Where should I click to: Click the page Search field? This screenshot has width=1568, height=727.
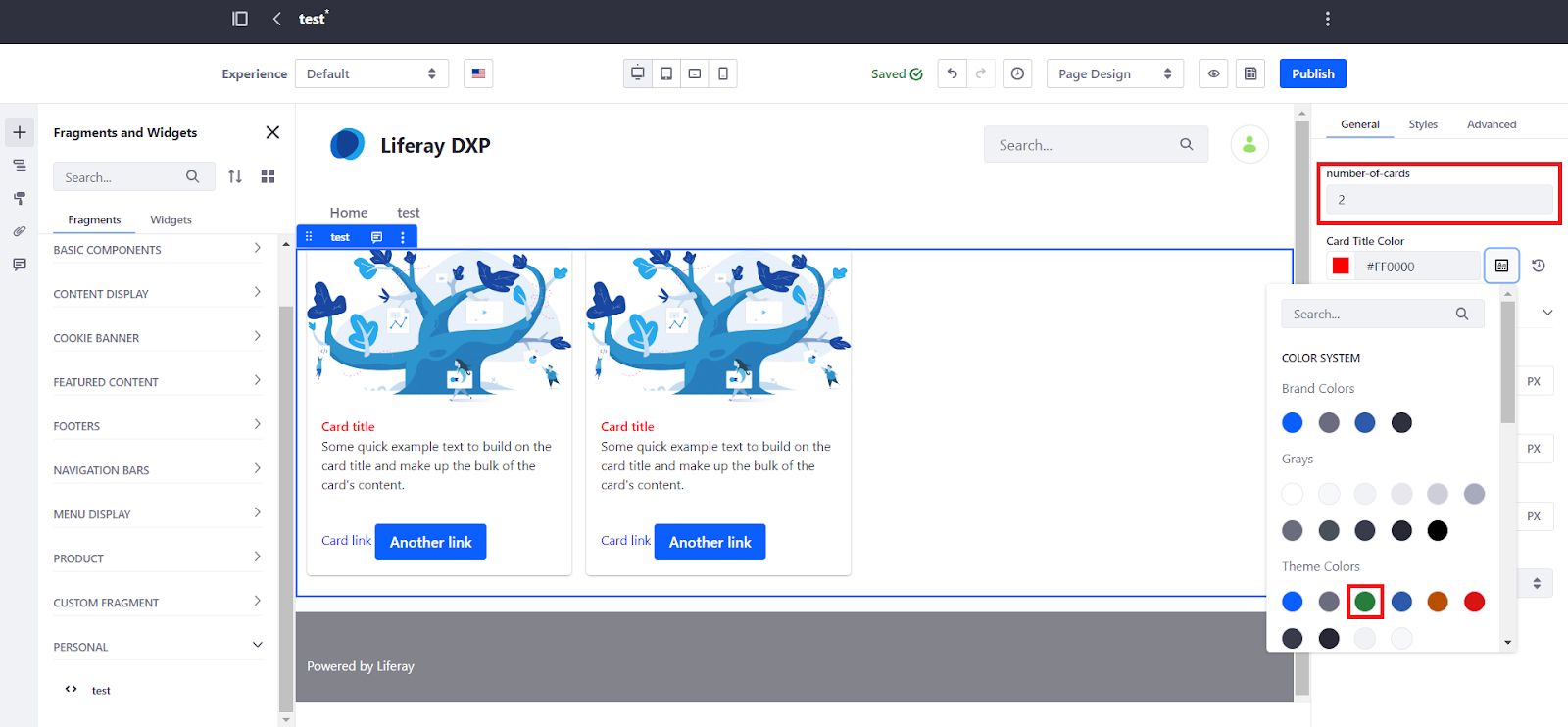[x=1096, y=145]
